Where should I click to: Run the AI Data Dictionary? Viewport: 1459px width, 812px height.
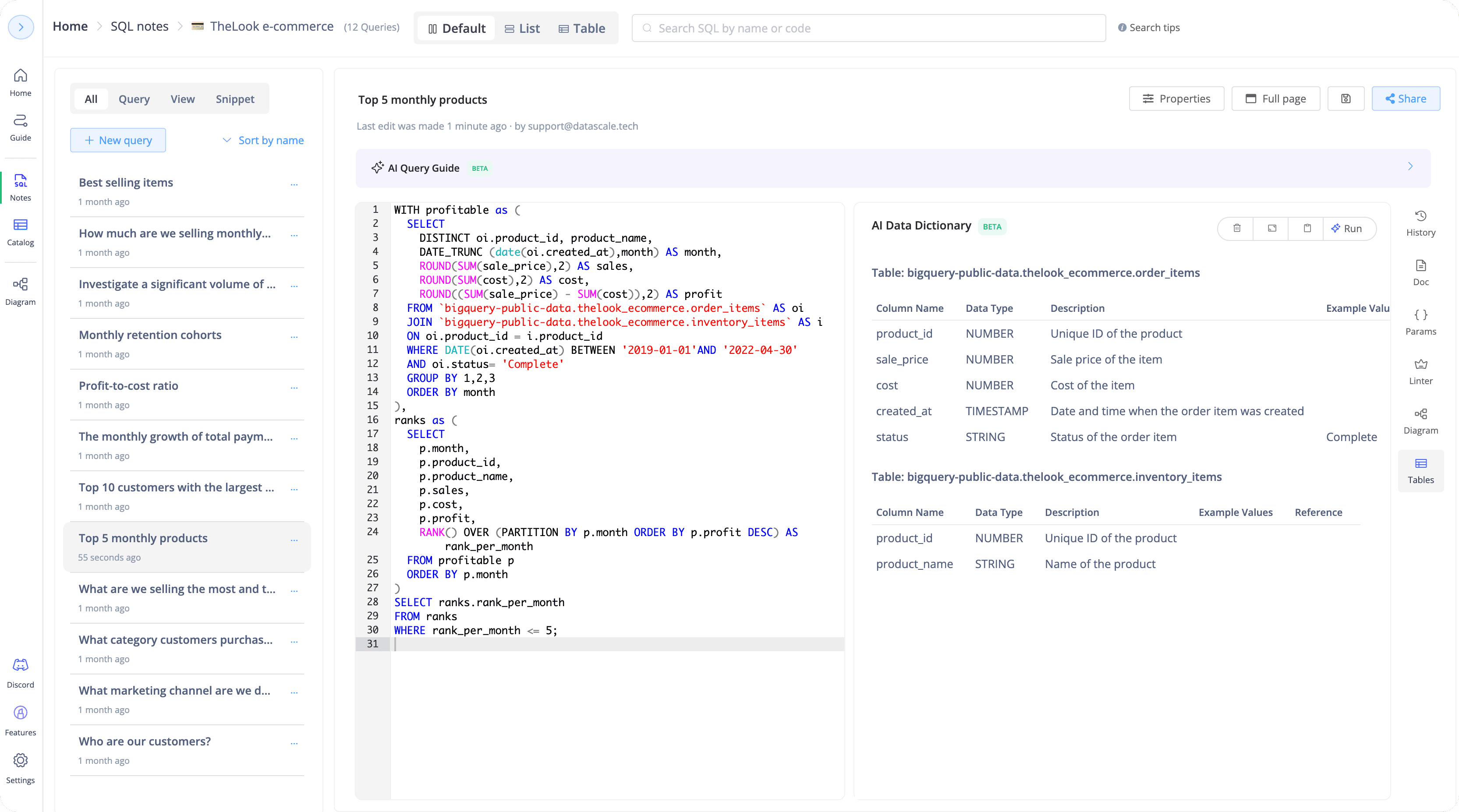click(x=1347, y=228)
